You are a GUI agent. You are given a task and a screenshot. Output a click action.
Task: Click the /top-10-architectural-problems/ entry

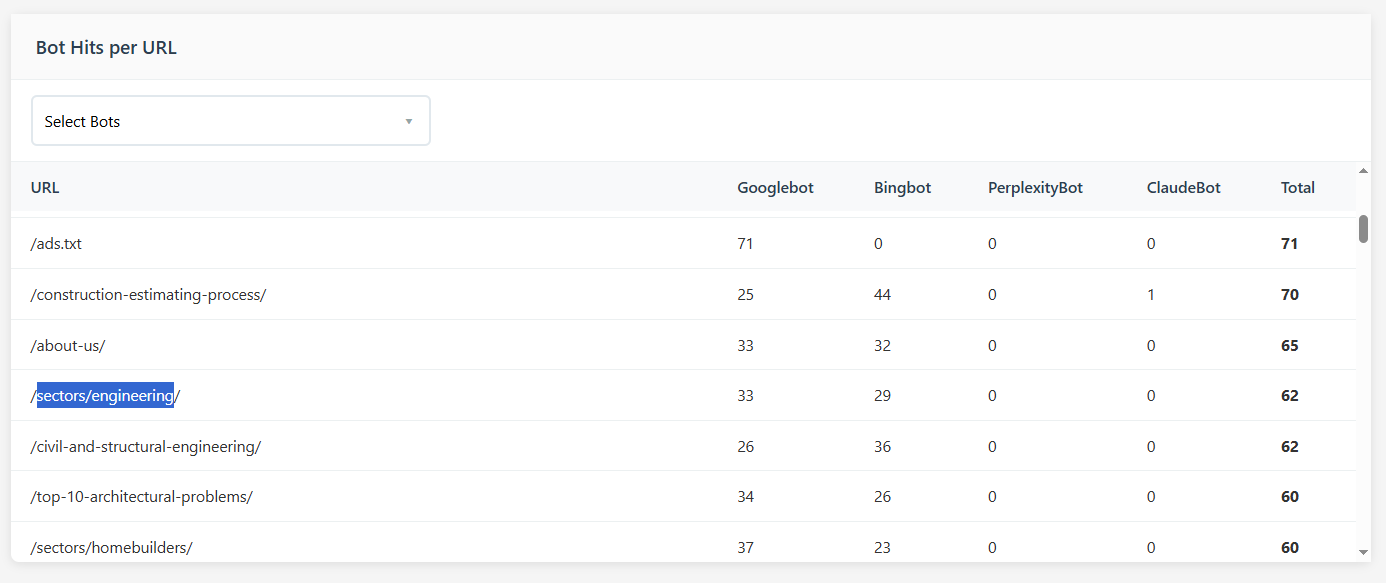coord(141,496)
